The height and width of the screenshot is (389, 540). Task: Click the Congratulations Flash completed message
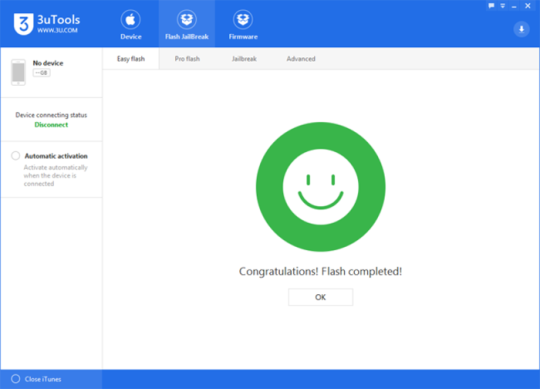pos(320,272)
